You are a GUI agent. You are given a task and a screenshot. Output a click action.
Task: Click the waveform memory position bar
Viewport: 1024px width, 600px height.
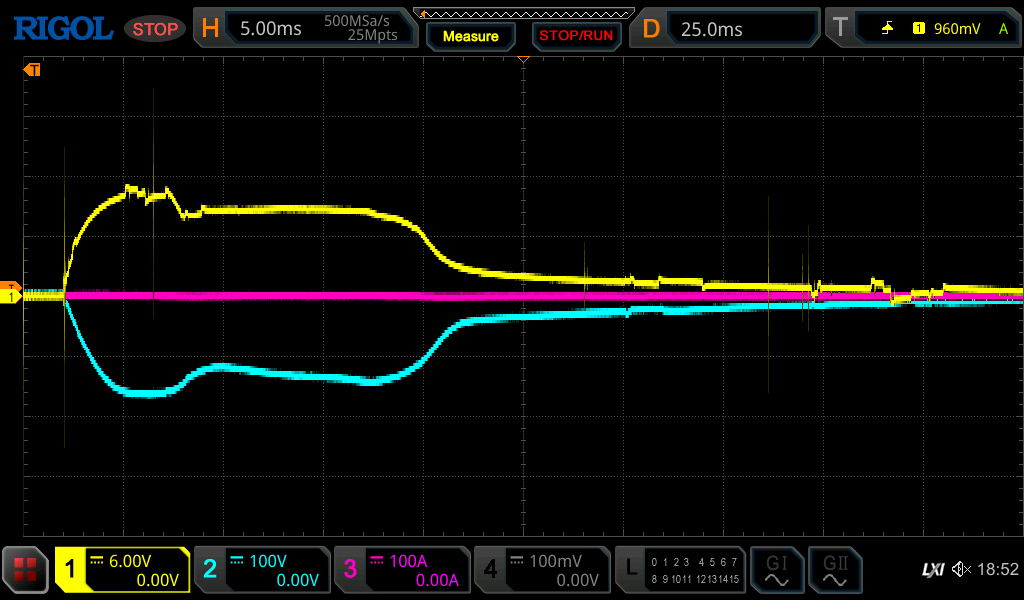(523, 12)
